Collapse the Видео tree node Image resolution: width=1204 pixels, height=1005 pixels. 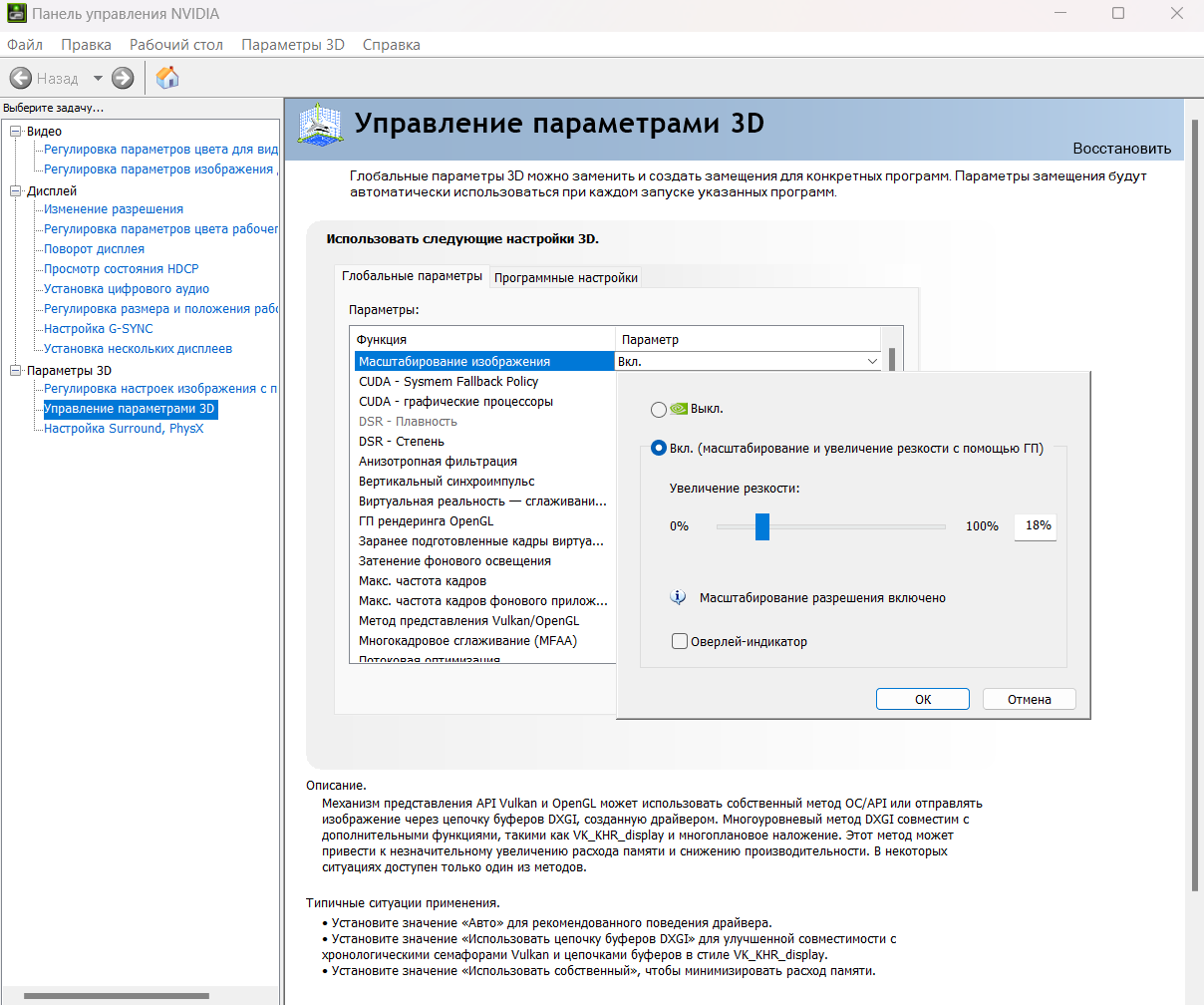(x=15, y=132)
